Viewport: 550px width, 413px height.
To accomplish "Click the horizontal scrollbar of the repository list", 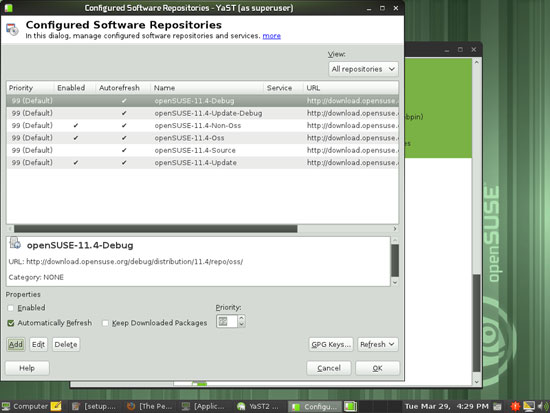I will click(x=156, y=229).
